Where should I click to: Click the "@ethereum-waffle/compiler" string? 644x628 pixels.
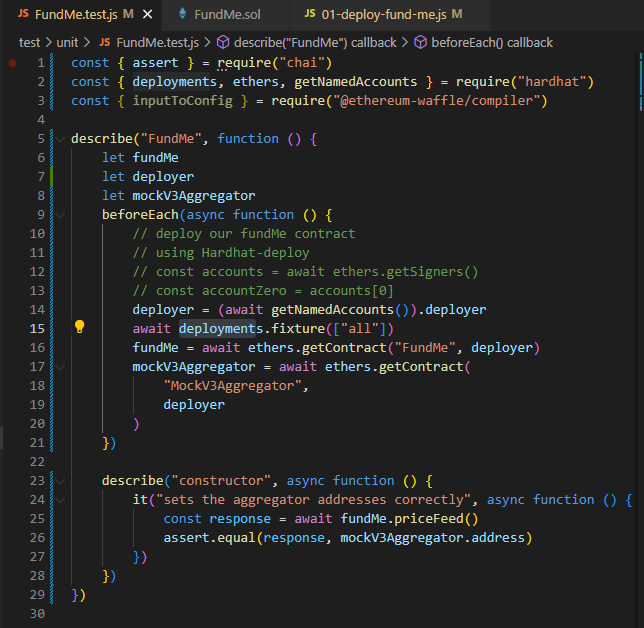(x=437, y=101)
